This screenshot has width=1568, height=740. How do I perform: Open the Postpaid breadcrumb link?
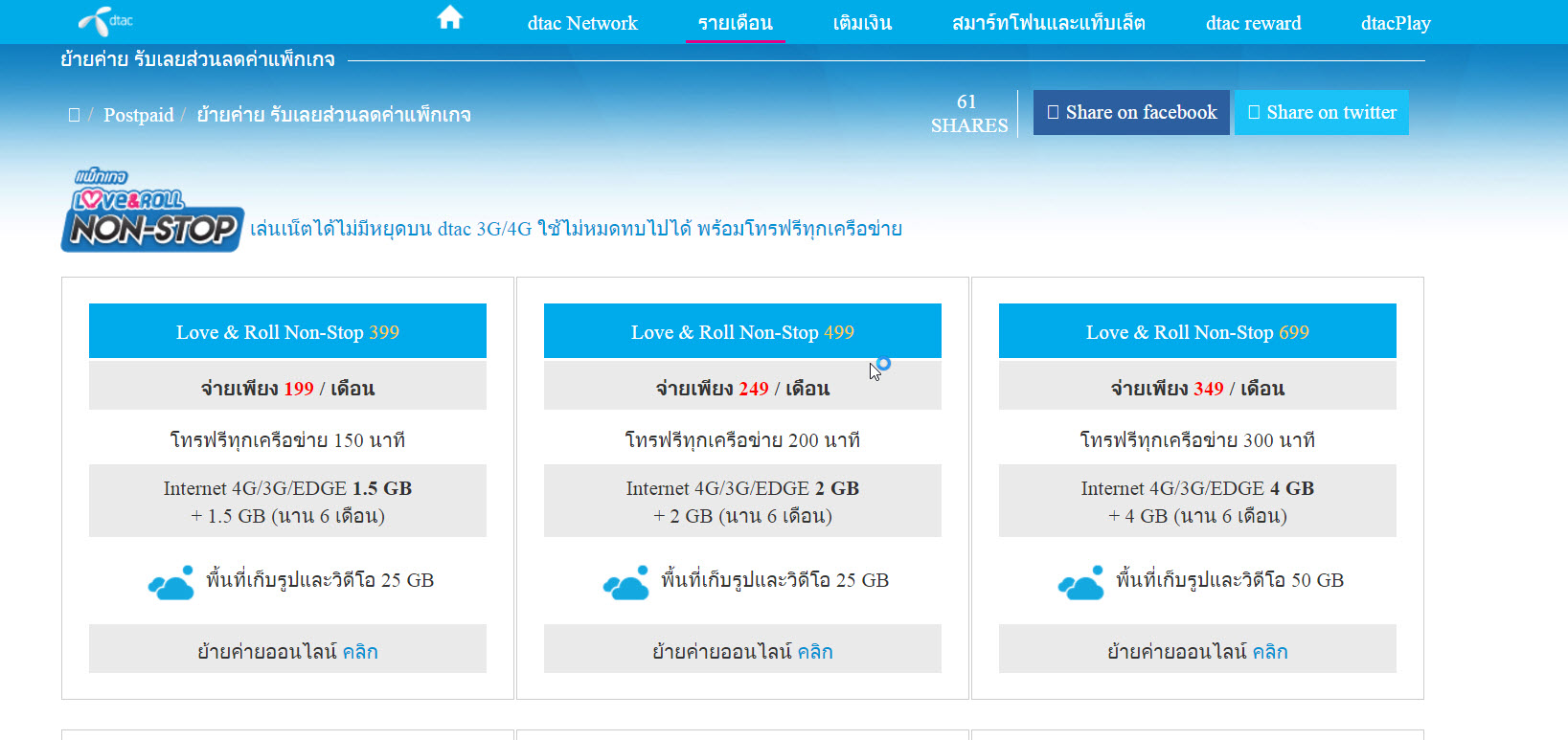click(x=139, y=115)
